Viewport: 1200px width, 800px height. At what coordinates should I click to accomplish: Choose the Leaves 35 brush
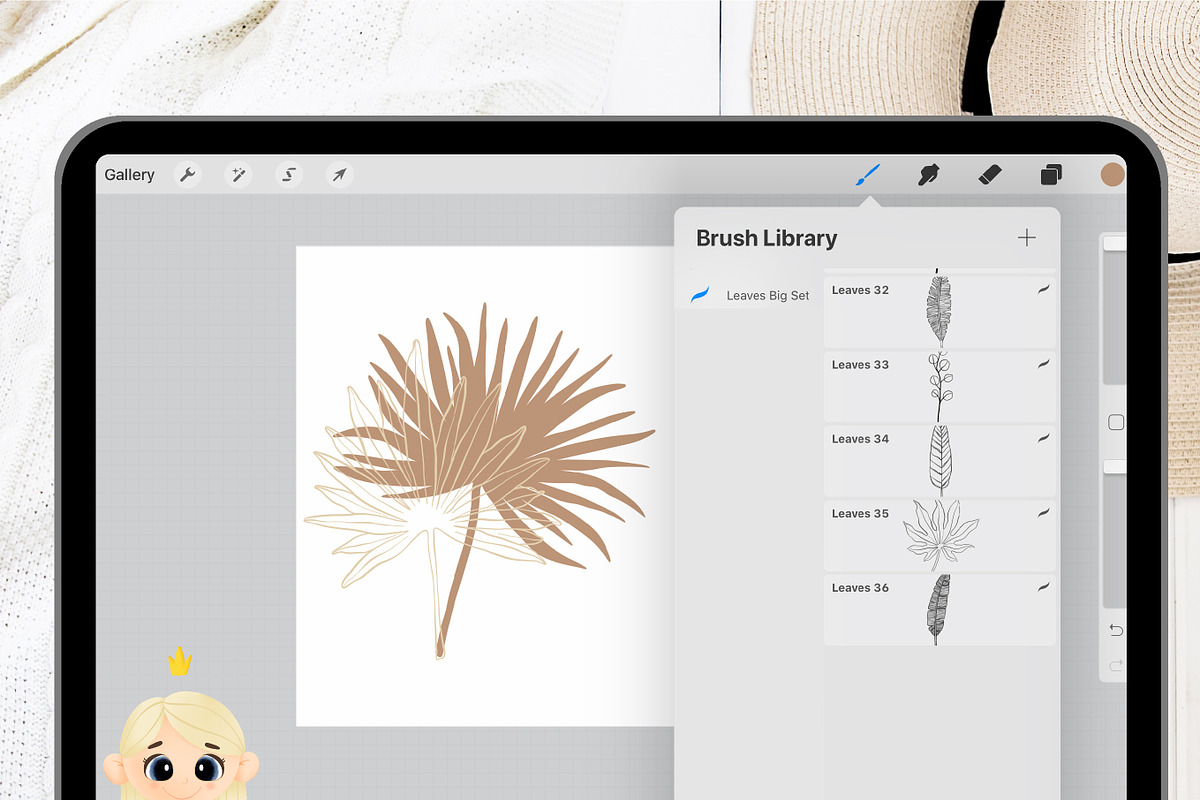(x=939, y=534)
